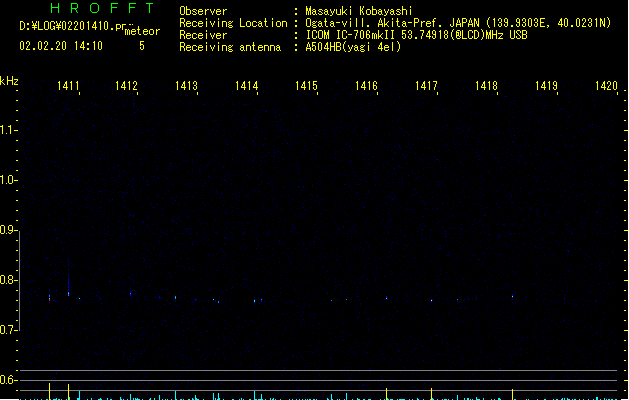Click the Receiver label
Screen dimensions: 629x400
coord(203,35)
